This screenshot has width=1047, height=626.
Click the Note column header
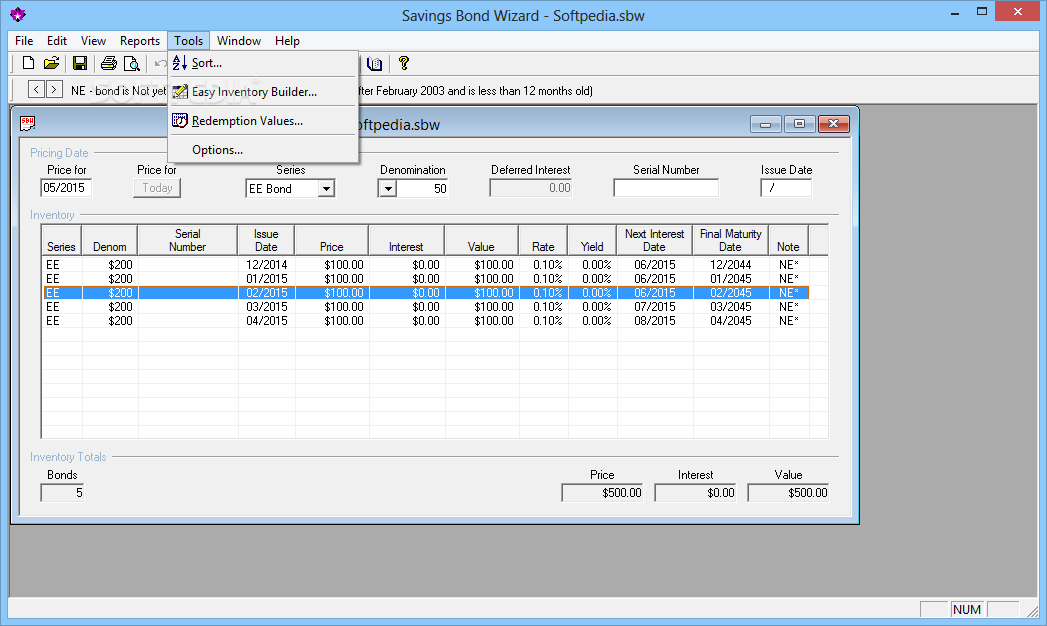(x=788, y=240)
